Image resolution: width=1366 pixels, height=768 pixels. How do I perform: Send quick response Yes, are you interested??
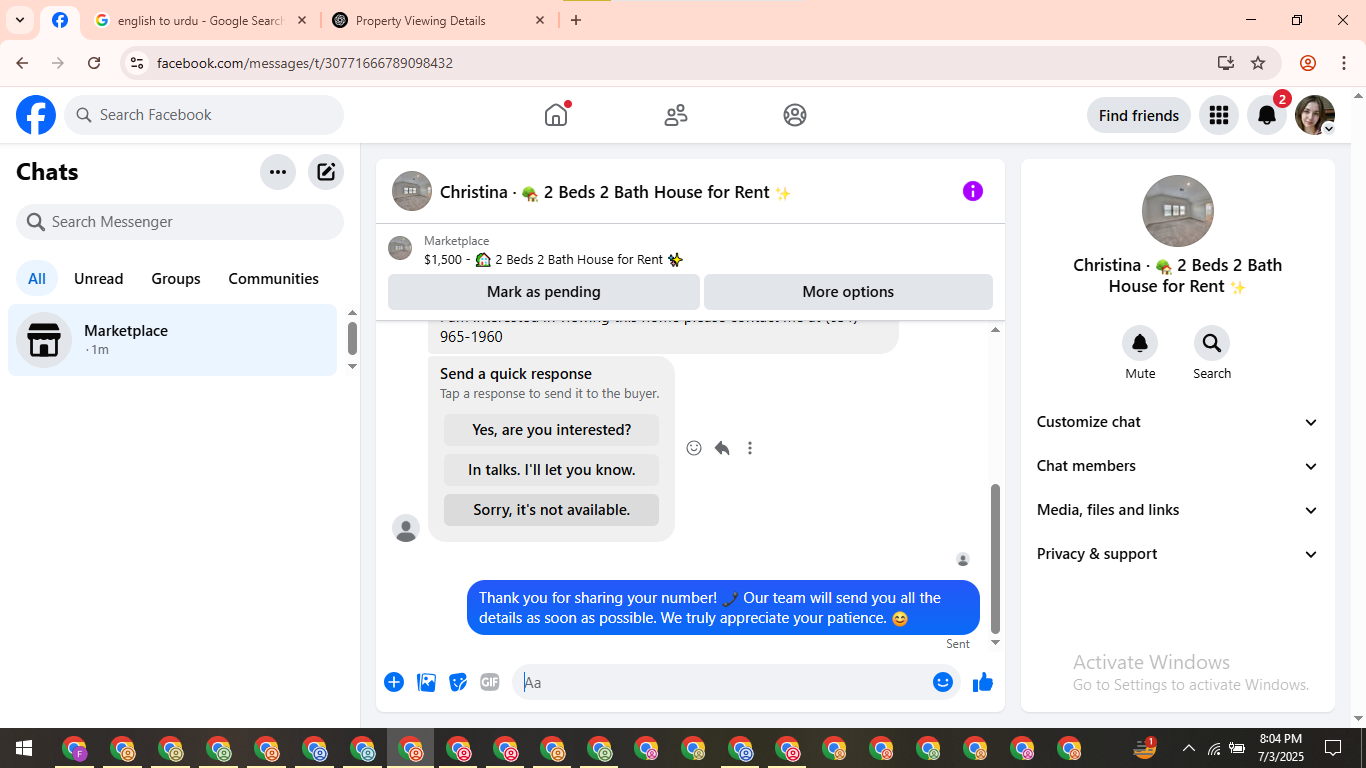pyautogui.click(x=551, y=430)
